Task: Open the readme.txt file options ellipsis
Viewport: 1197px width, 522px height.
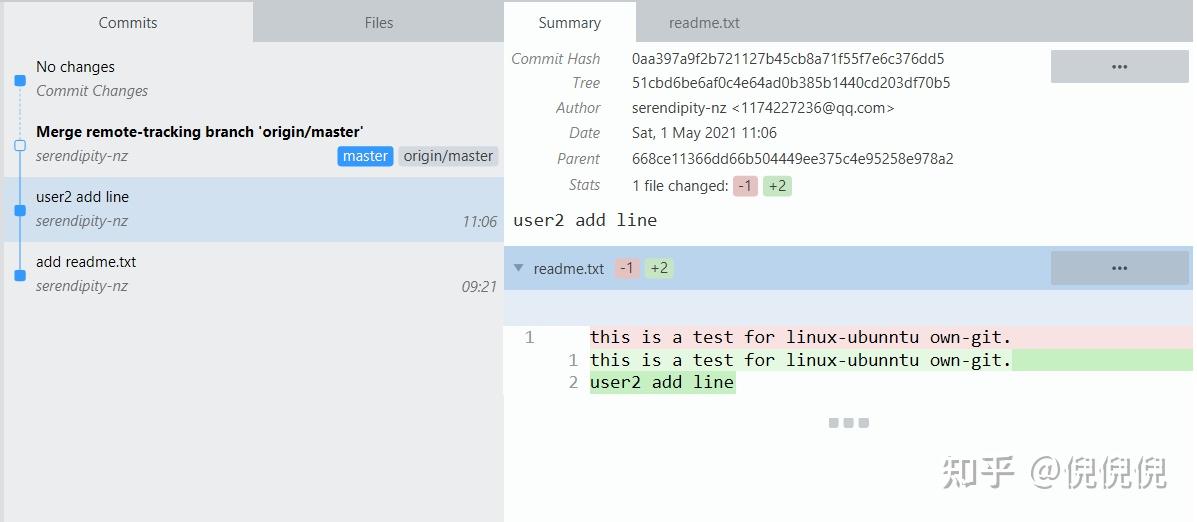Action: [x=1119, y=268]
